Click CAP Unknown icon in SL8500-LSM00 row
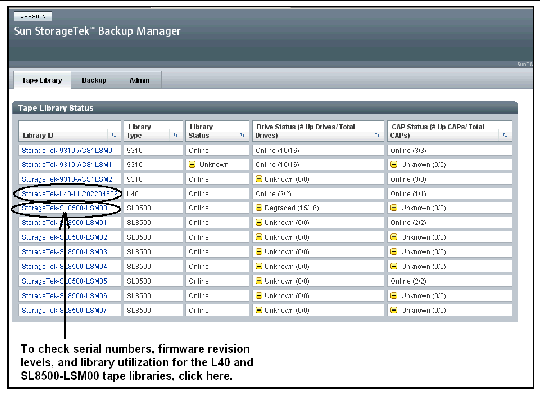Screen dimensions: 540x394 (x=393, y=208)
